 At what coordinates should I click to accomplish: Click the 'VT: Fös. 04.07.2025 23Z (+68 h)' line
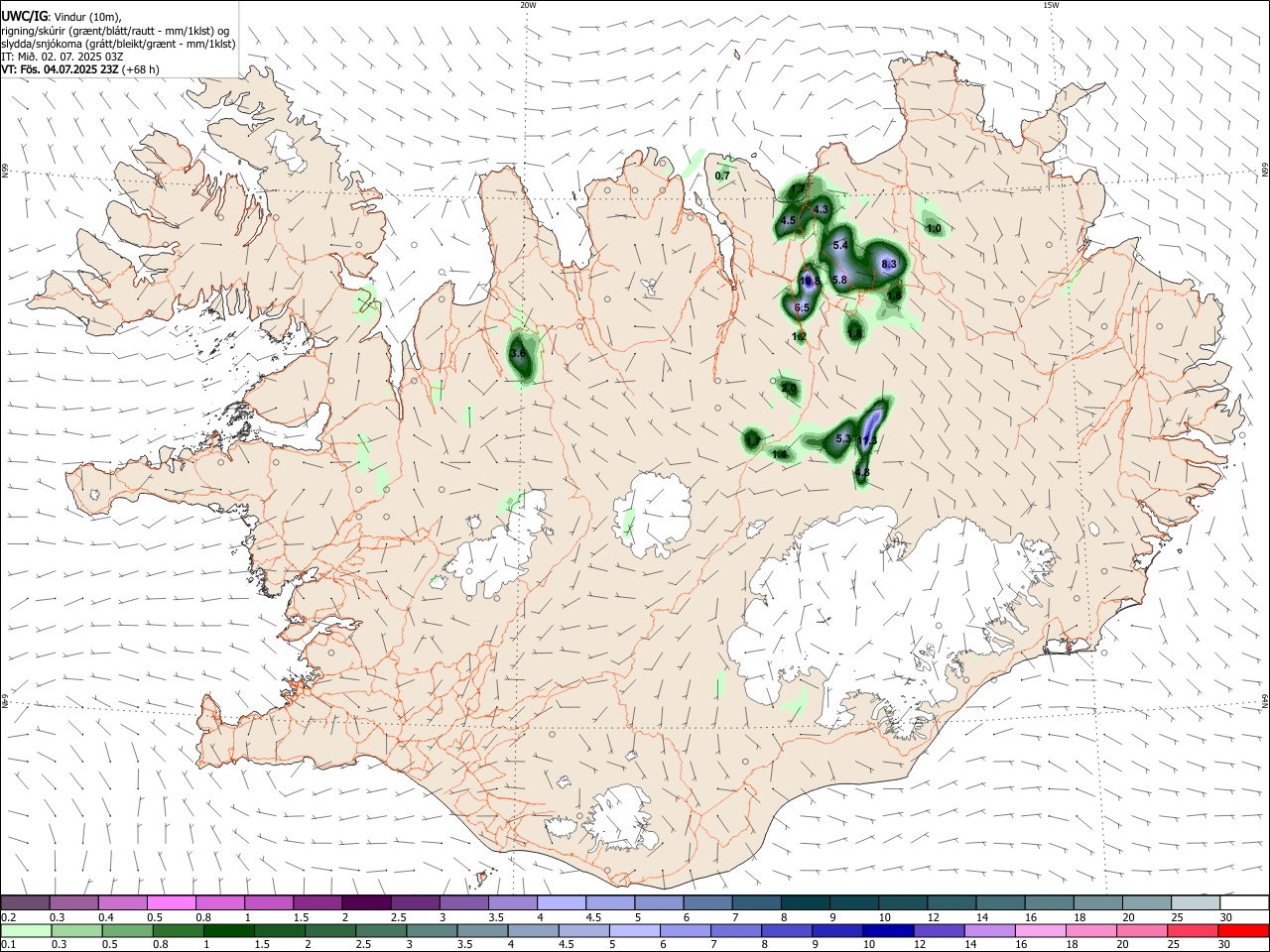point(80,70)
